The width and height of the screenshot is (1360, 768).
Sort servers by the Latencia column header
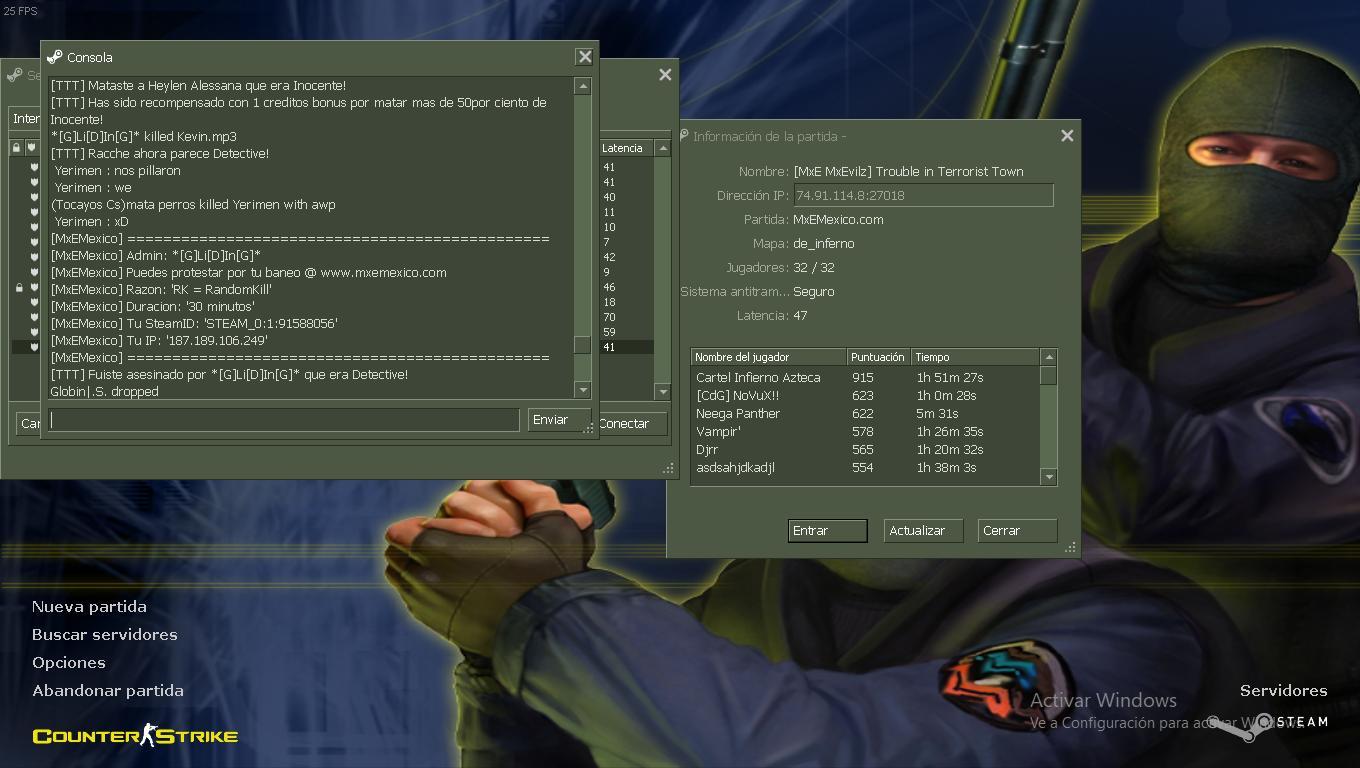pyautogui.click(x=625, y=148)
